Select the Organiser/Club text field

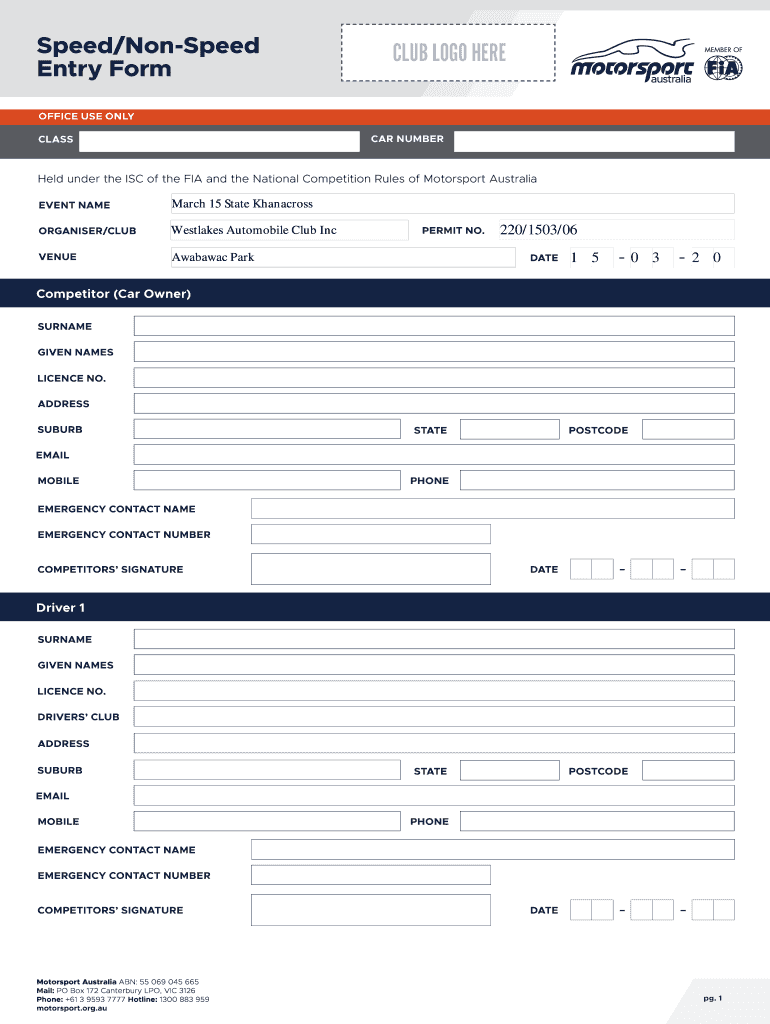point(288,230)
